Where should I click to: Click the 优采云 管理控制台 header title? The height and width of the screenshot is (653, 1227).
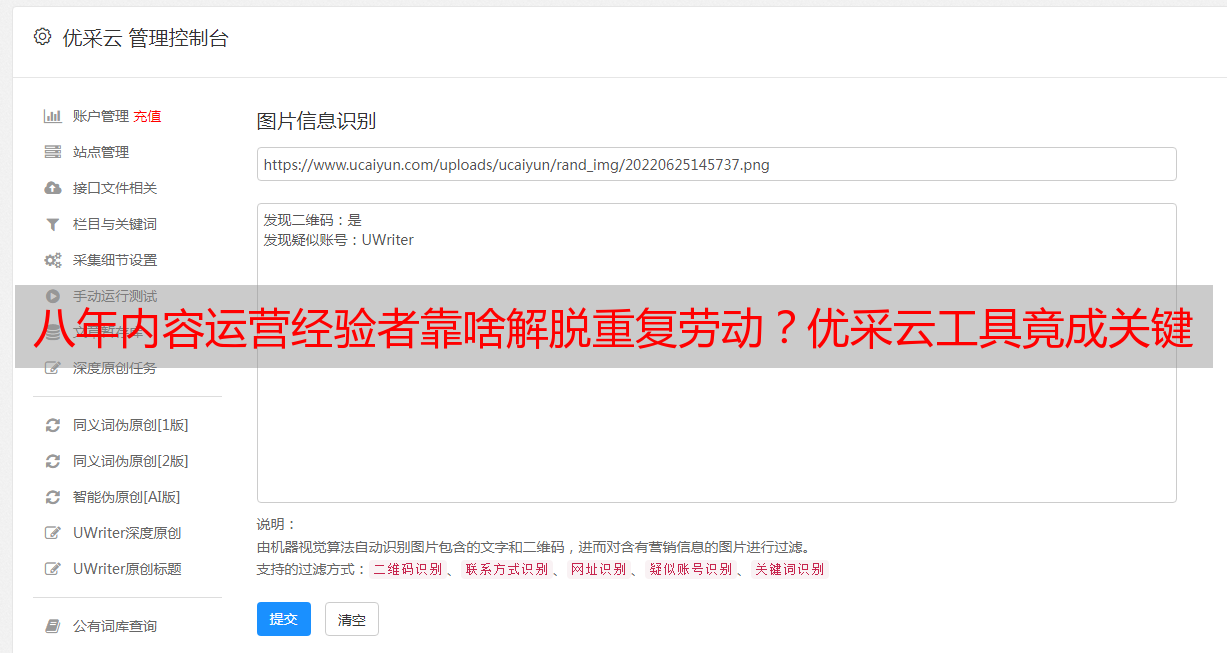(x=145, y=38)
